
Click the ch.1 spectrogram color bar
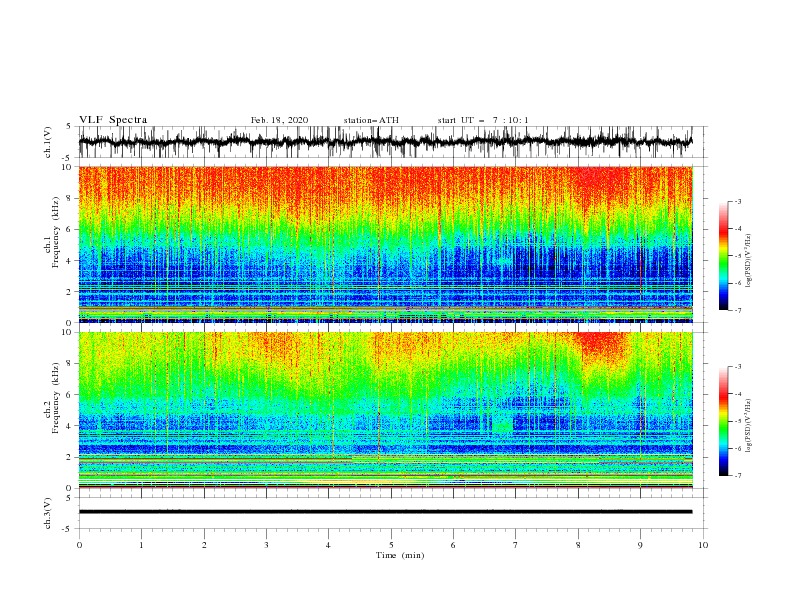723,256
